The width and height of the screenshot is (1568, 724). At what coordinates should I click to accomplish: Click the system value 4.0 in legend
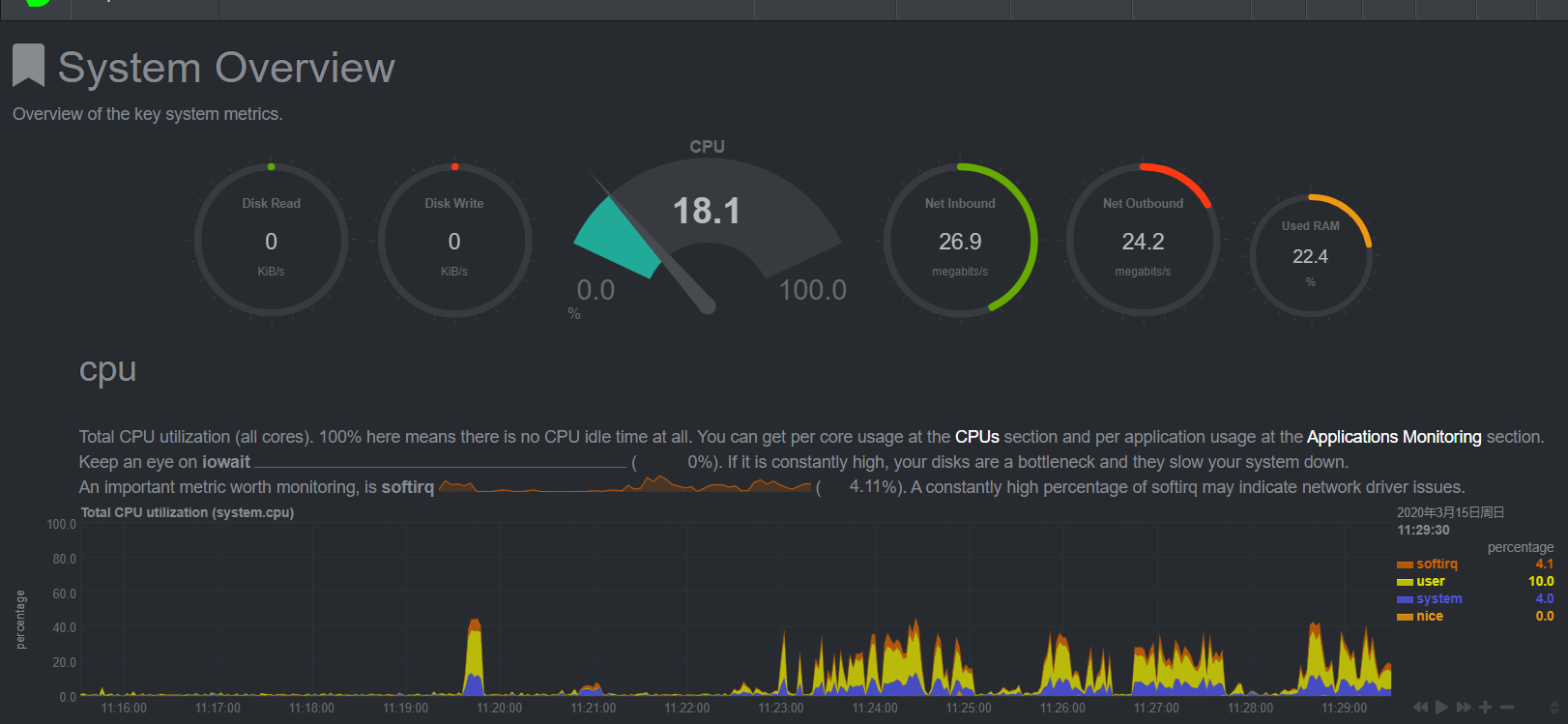[x=1545, y=599]
